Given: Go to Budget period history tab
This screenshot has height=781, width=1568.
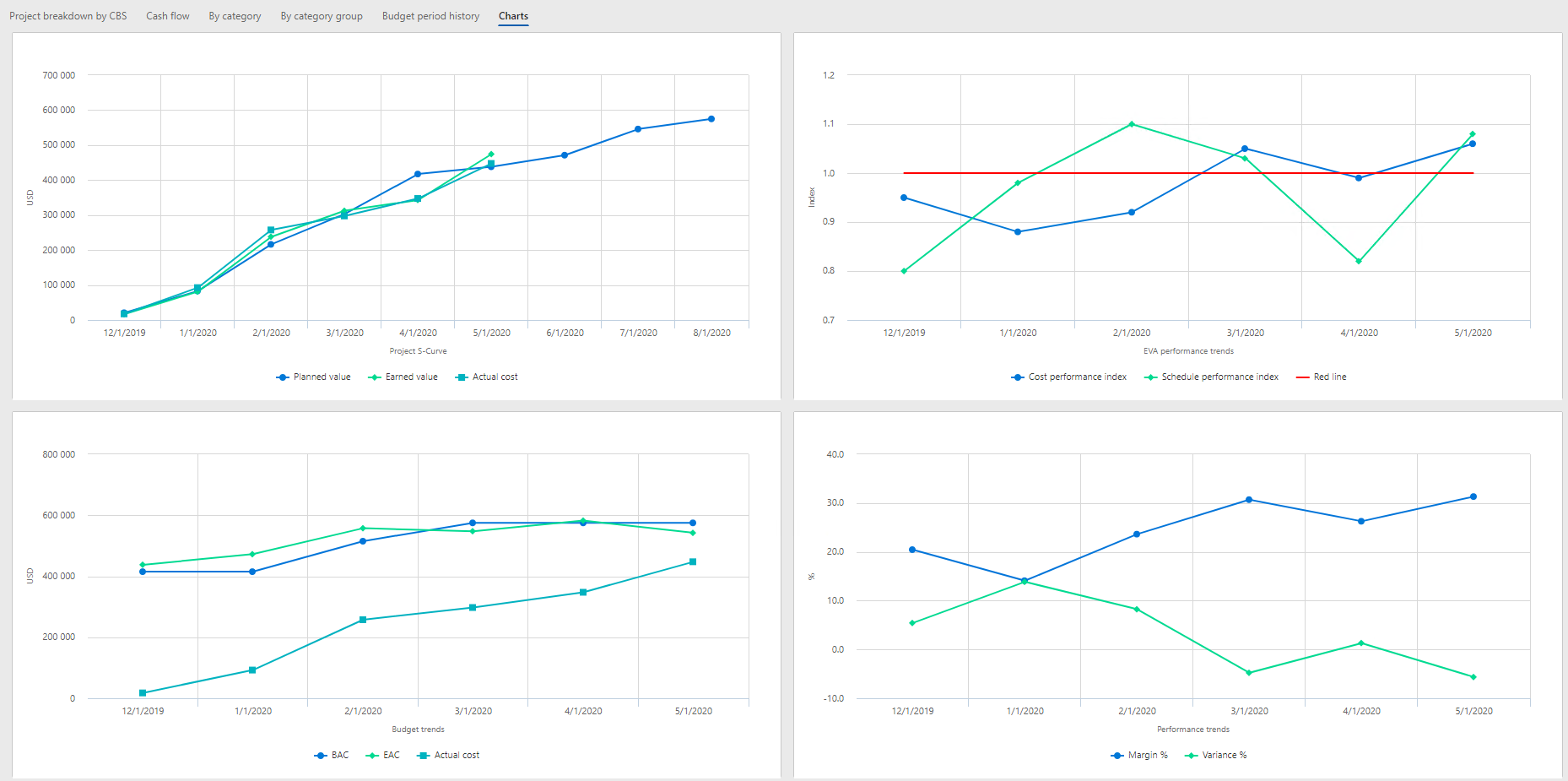Looking at the screenshot, I should click(430, 16).
